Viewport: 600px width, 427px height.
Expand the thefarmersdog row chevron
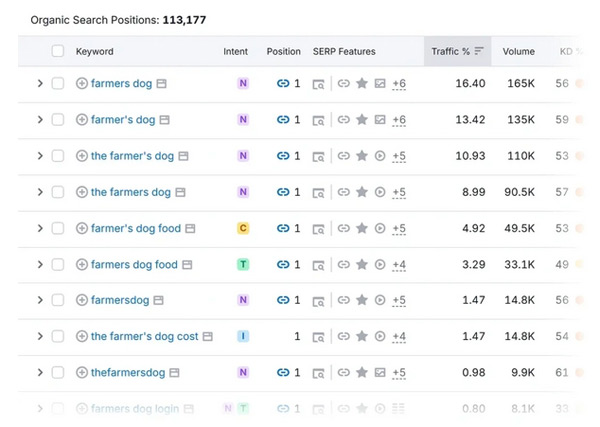pyautogui.click(x=40, y=373)
